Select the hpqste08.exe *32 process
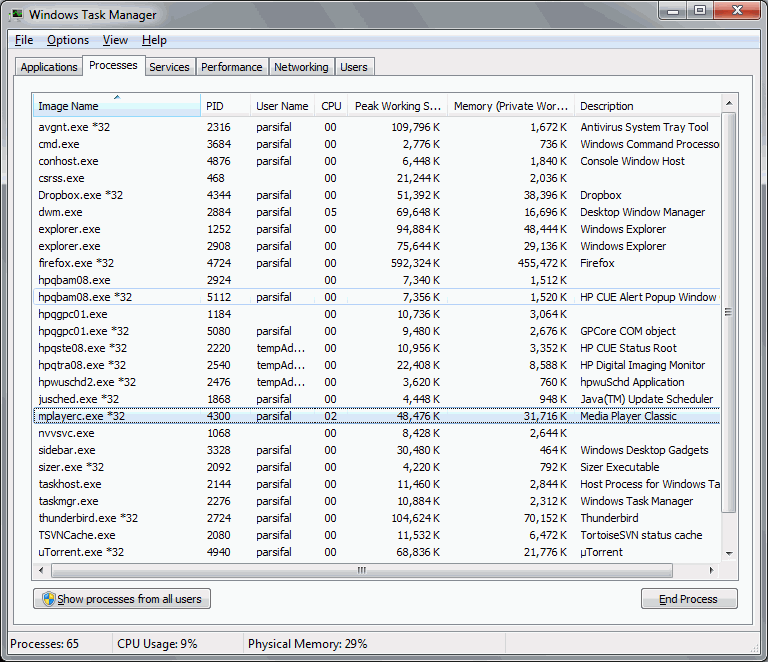768x662 pixels. (377, 348)
